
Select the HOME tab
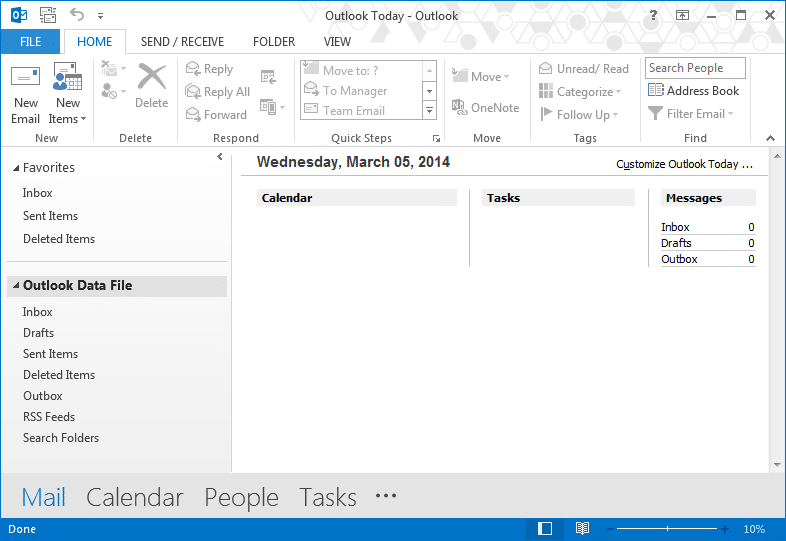tap(94, 42)
